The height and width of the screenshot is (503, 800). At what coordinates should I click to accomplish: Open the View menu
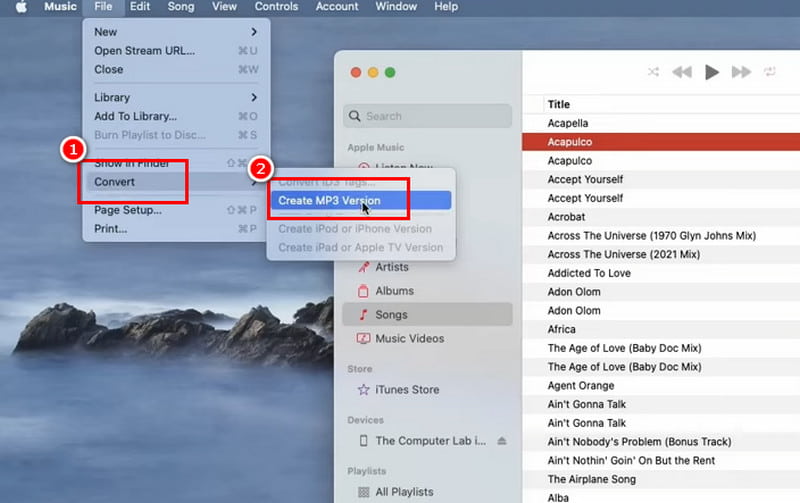click(x=224, y=7)
